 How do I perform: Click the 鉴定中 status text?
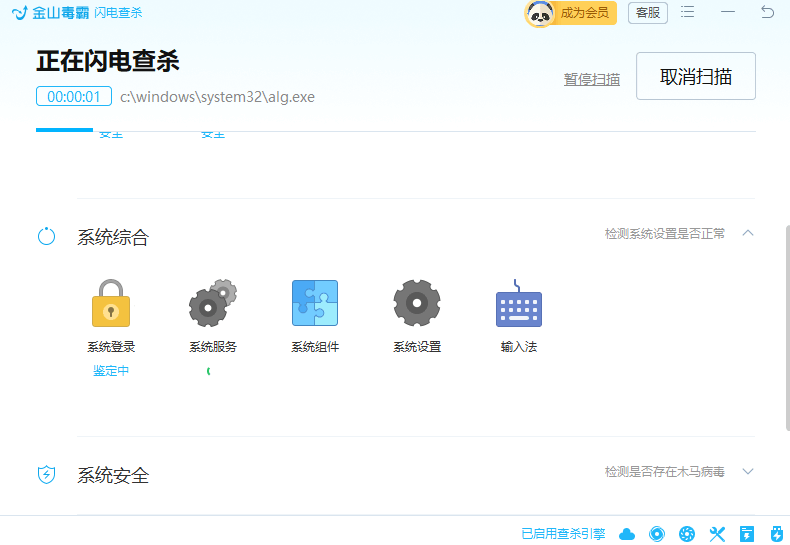point(111,371)
